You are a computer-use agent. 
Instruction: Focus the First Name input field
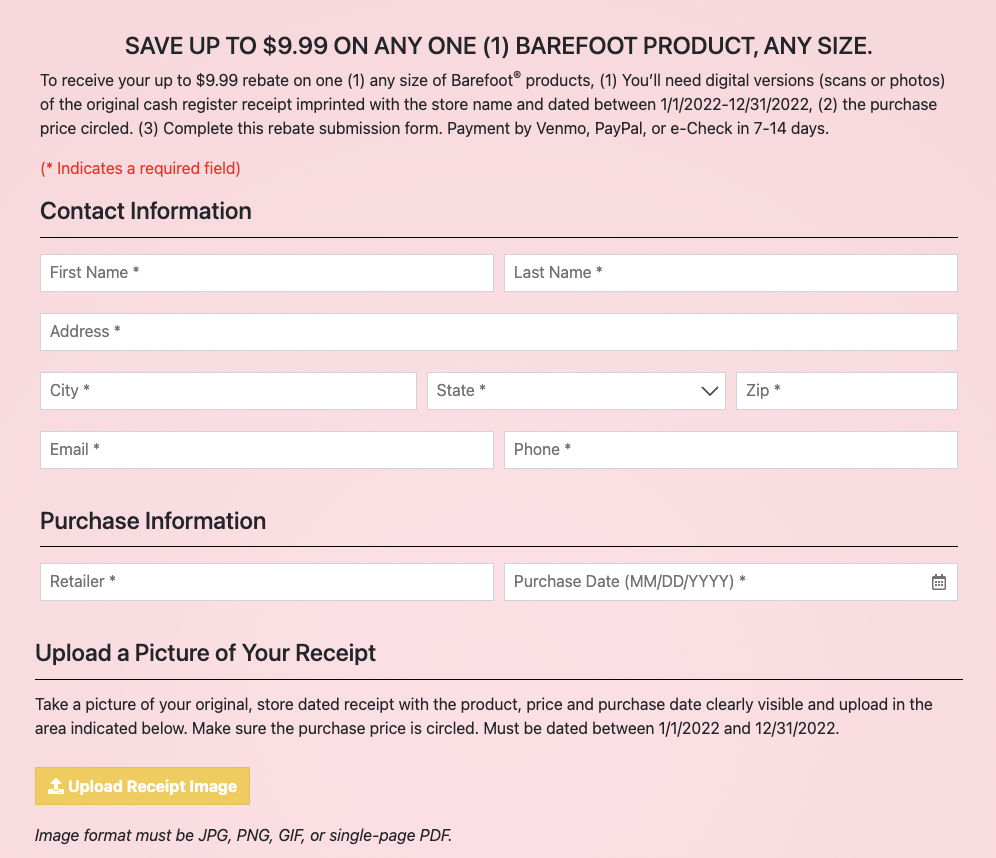(x=266, y=273)
